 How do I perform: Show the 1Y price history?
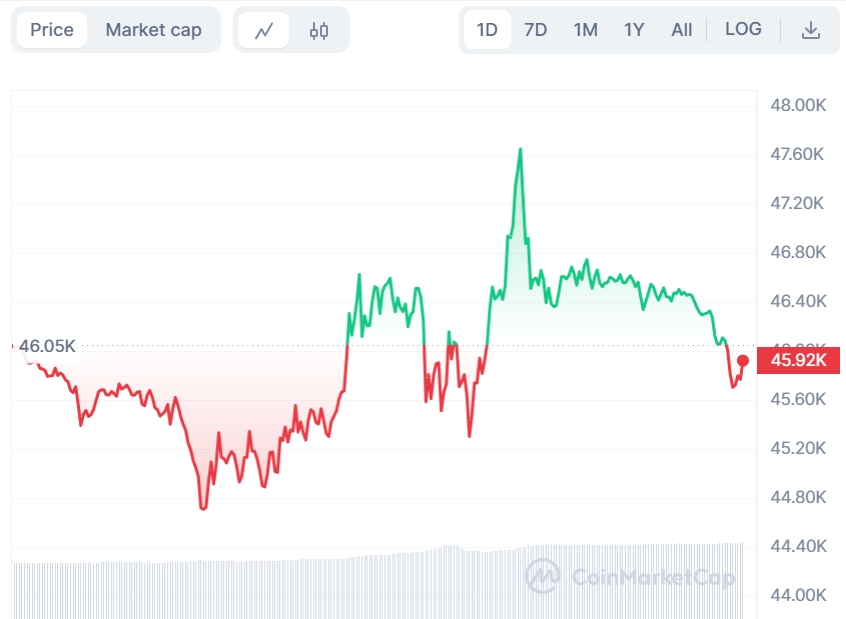pos(634,30)
